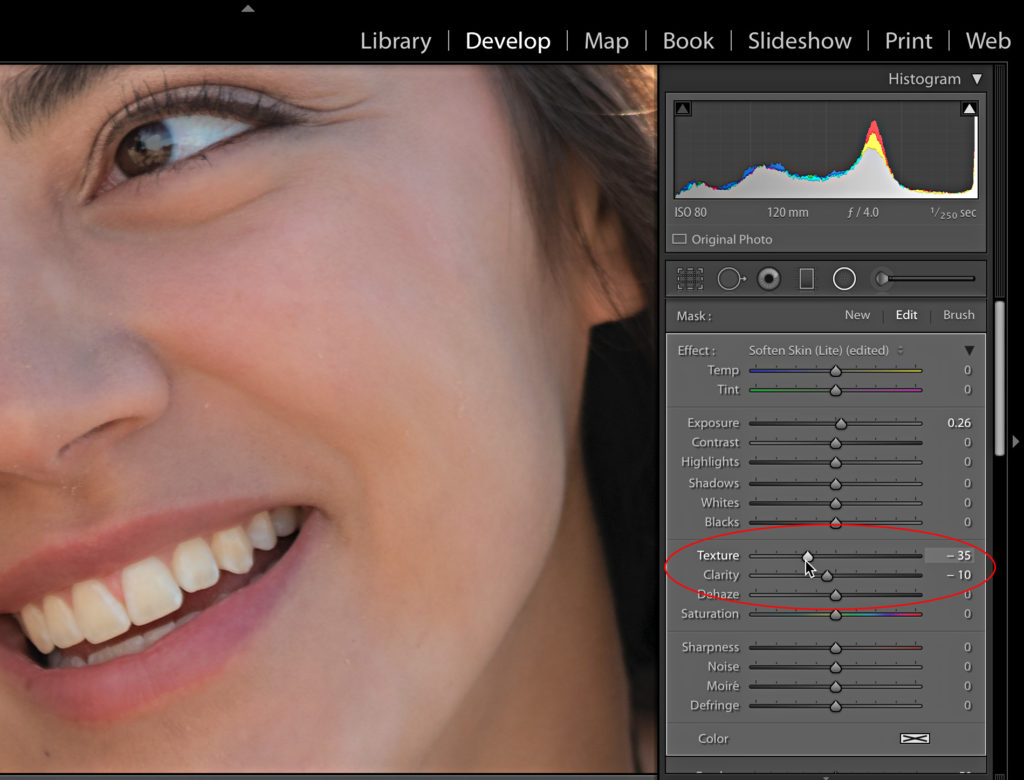Click the Saturation label
Image resolution: width=1024 pixels, height=780 pixels.
coord(710,613)
